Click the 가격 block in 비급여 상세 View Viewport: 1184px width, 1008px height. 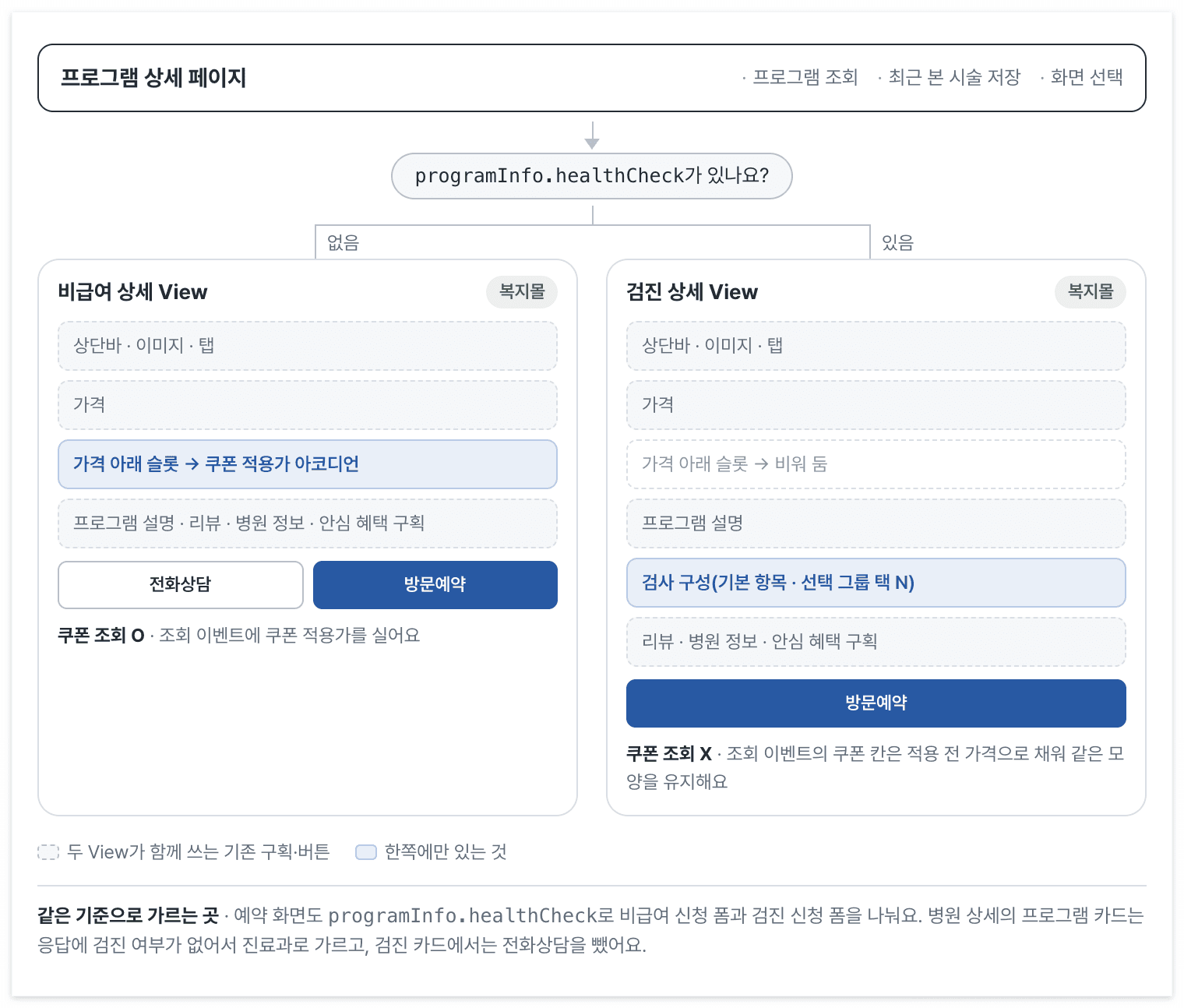(308, 405)
